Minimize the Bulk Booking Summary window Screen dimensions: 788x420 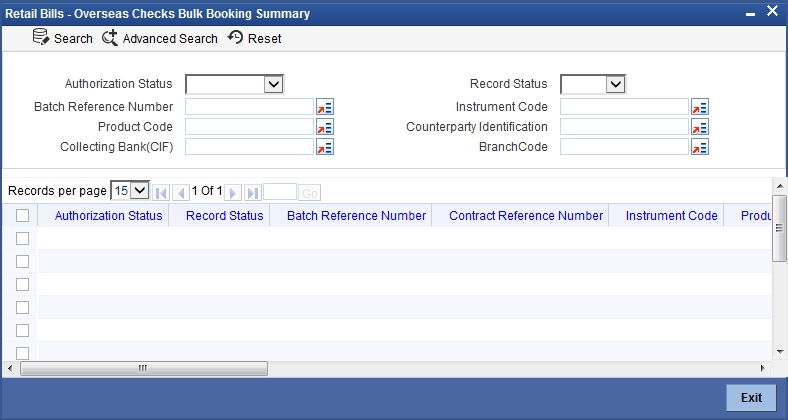coord(750,14)
